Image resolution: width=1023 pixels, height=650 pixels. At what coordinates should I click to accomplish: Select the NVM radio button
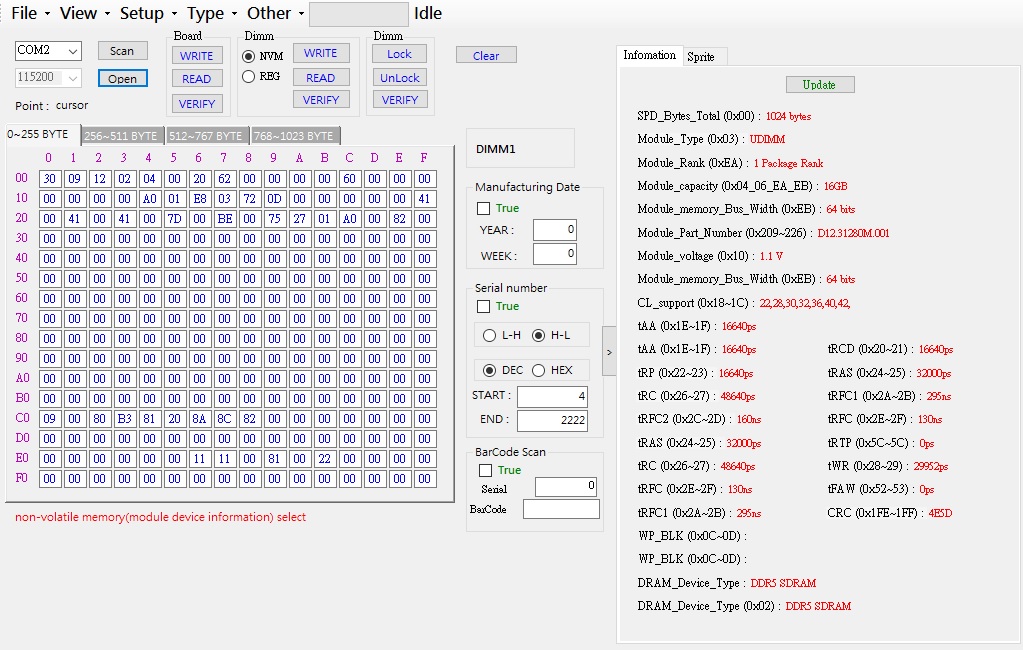coord(250,56)
